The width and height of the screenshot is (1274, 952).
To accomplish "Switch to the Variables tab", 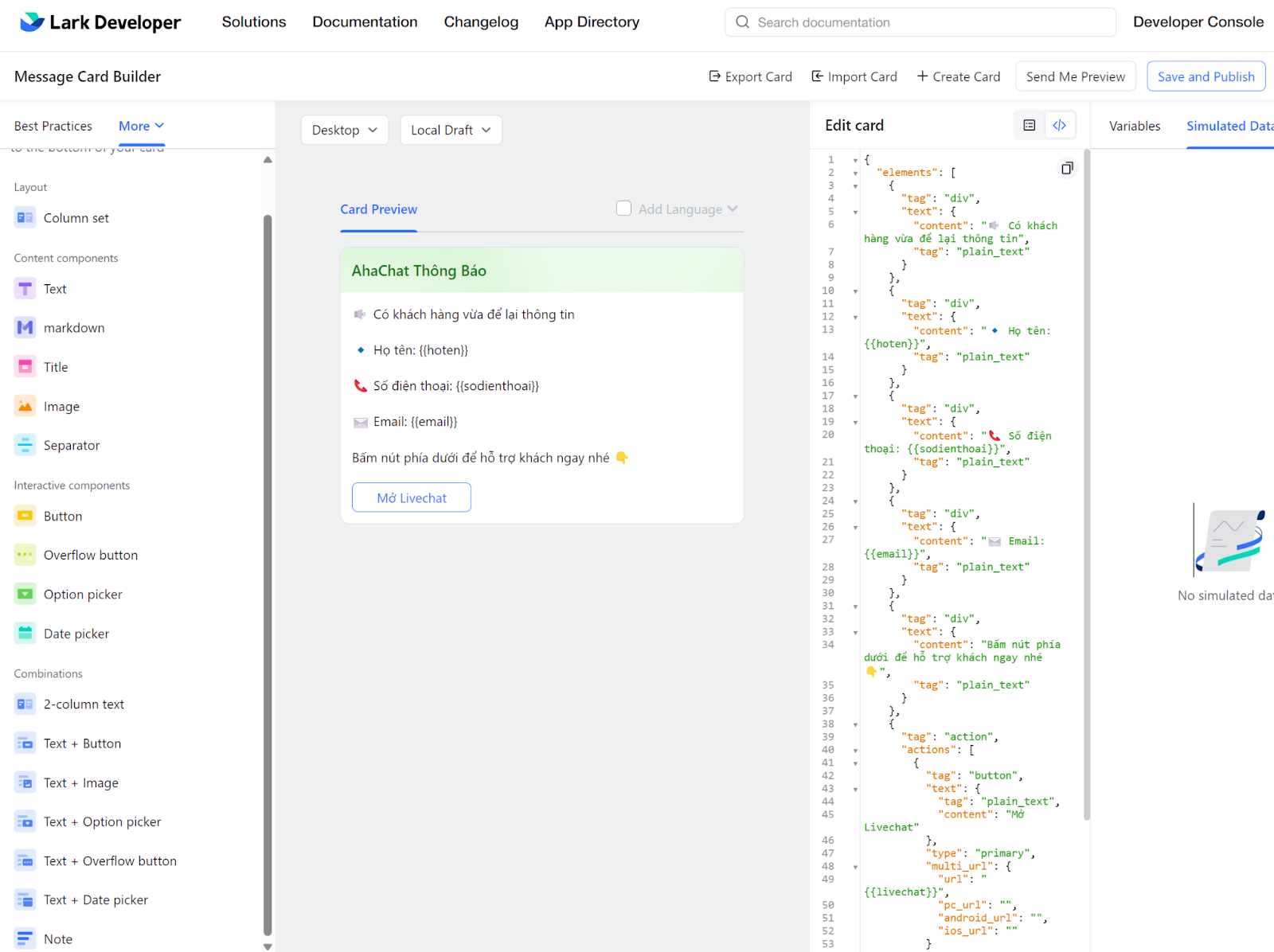I will tap(1135, 126).
